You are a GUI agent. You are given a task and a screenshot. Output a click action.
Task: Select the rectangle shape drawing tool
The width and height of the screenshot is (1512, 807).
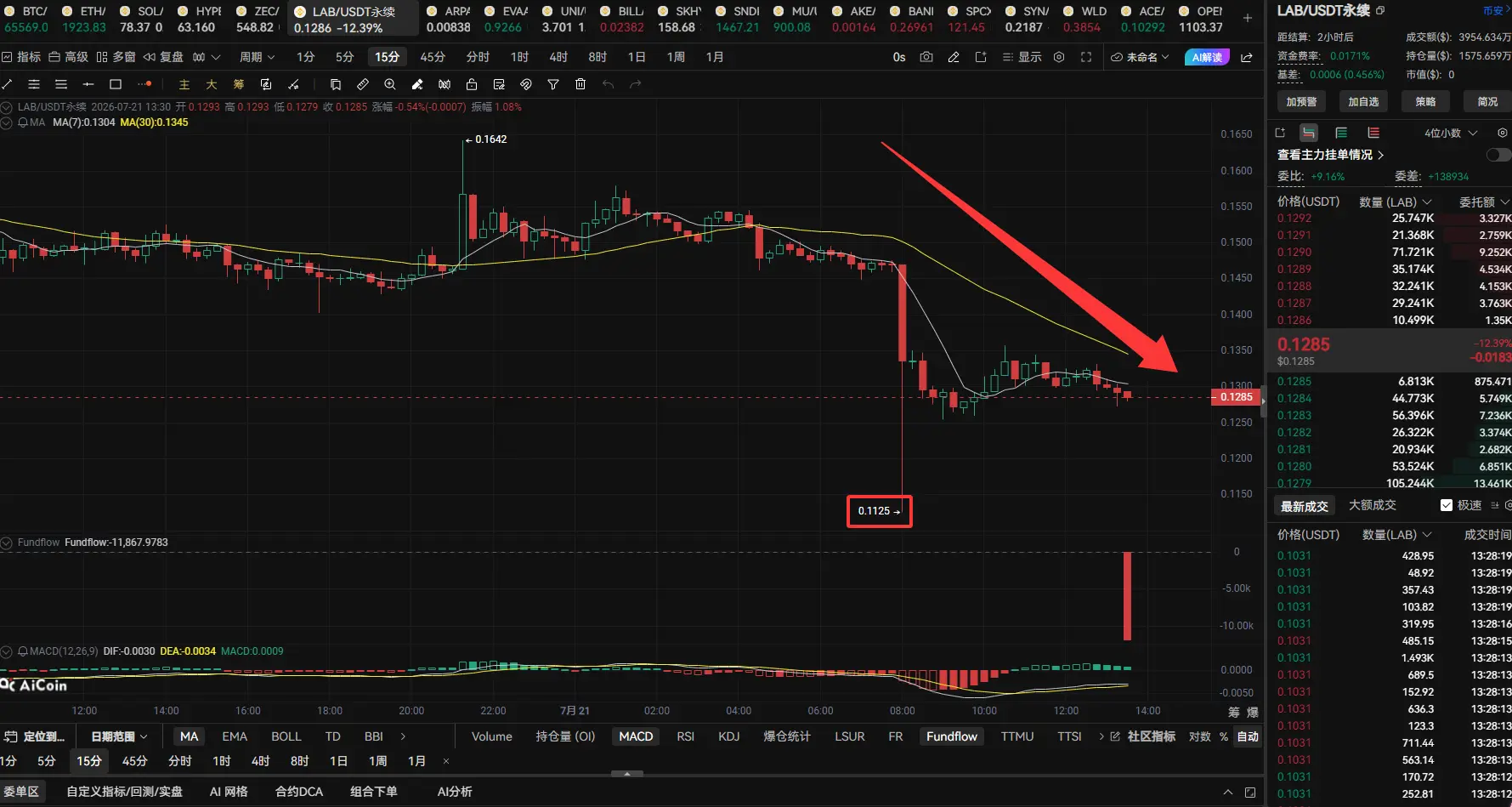coord(116,84)
